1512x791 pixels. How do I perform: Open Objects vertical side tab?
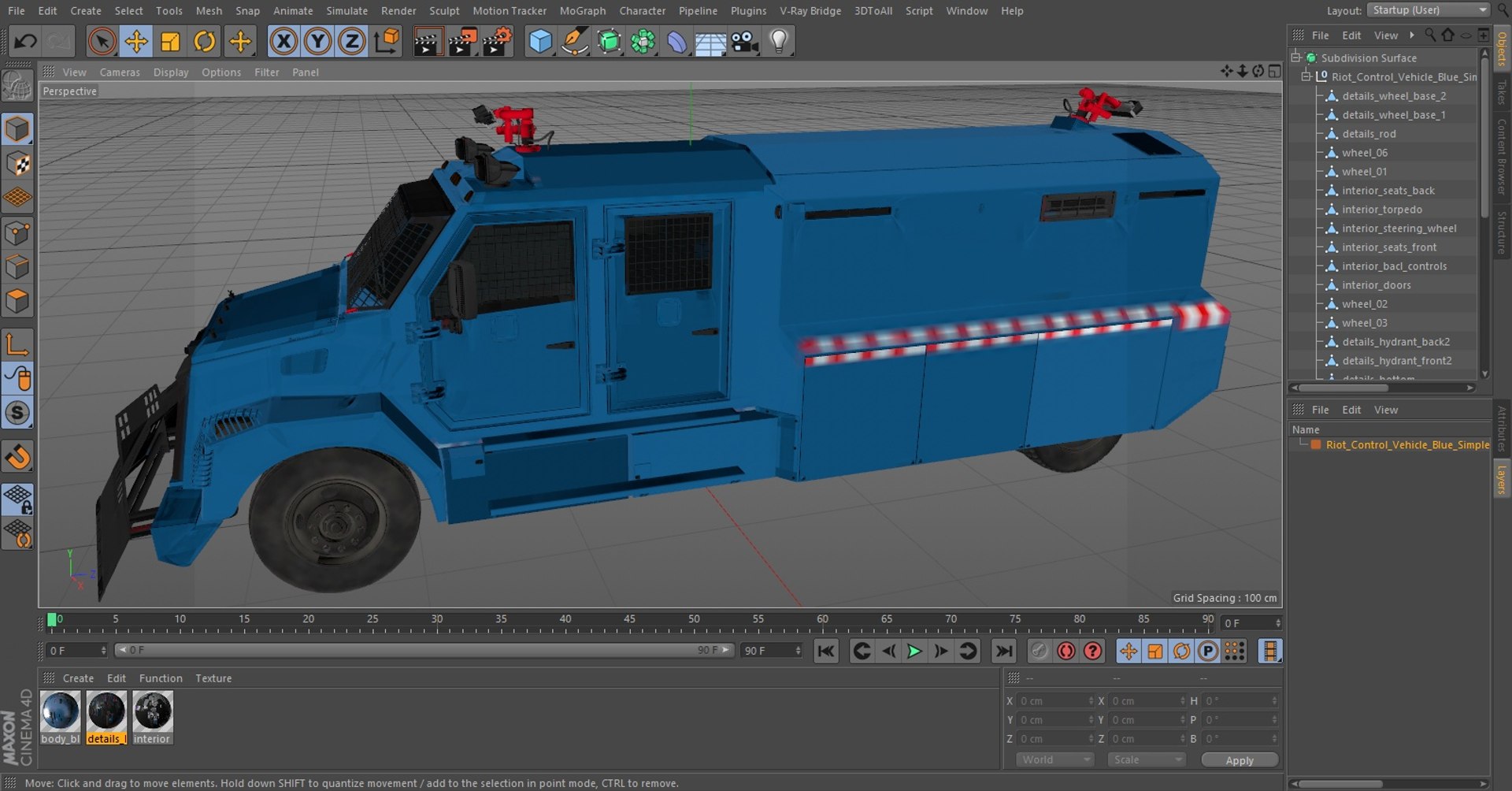point(1502,49)
